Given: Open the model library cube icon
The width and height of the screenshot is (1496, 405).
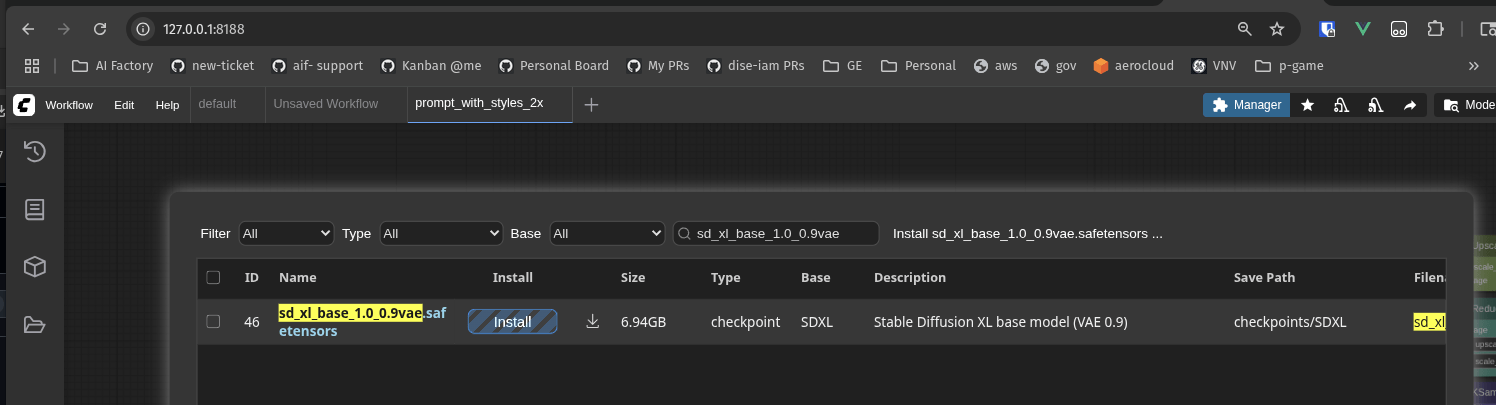Looking at the screenshot, I should (x=35, y=267).
